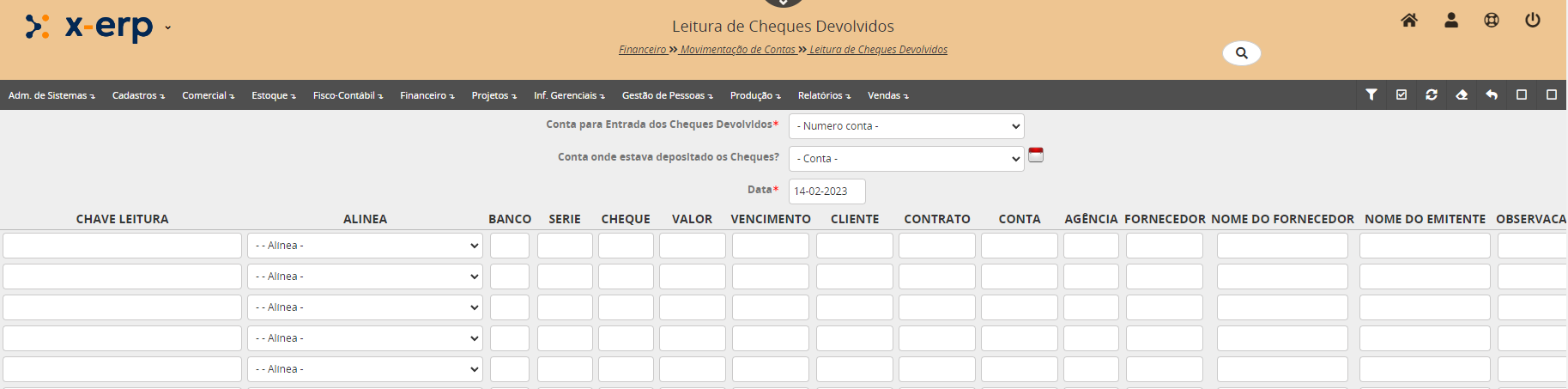Open help lifebuoy icon

click(x=1492, y=21)
